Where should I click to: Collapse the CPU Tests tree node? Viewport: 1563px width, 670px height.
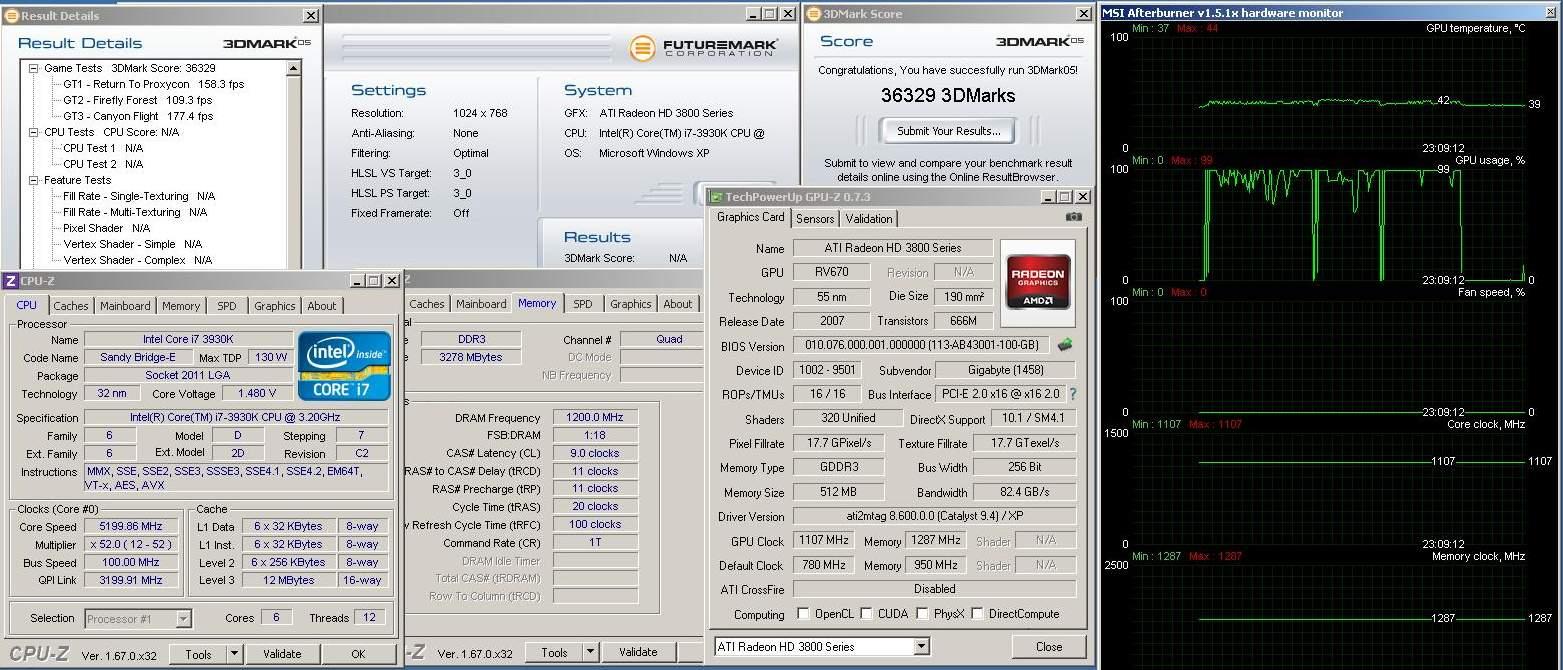33,132
